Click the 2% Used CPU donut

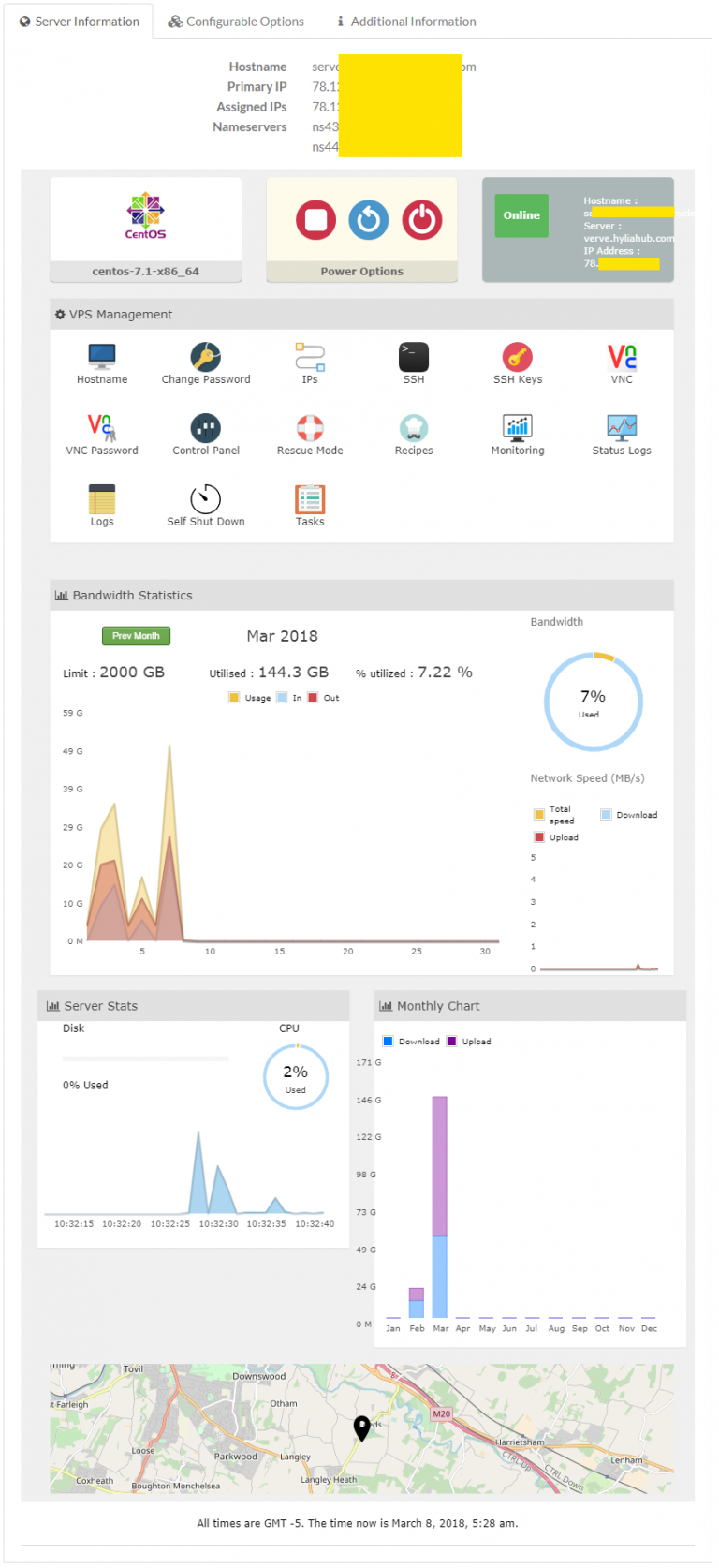click(x=296, y=1077)
